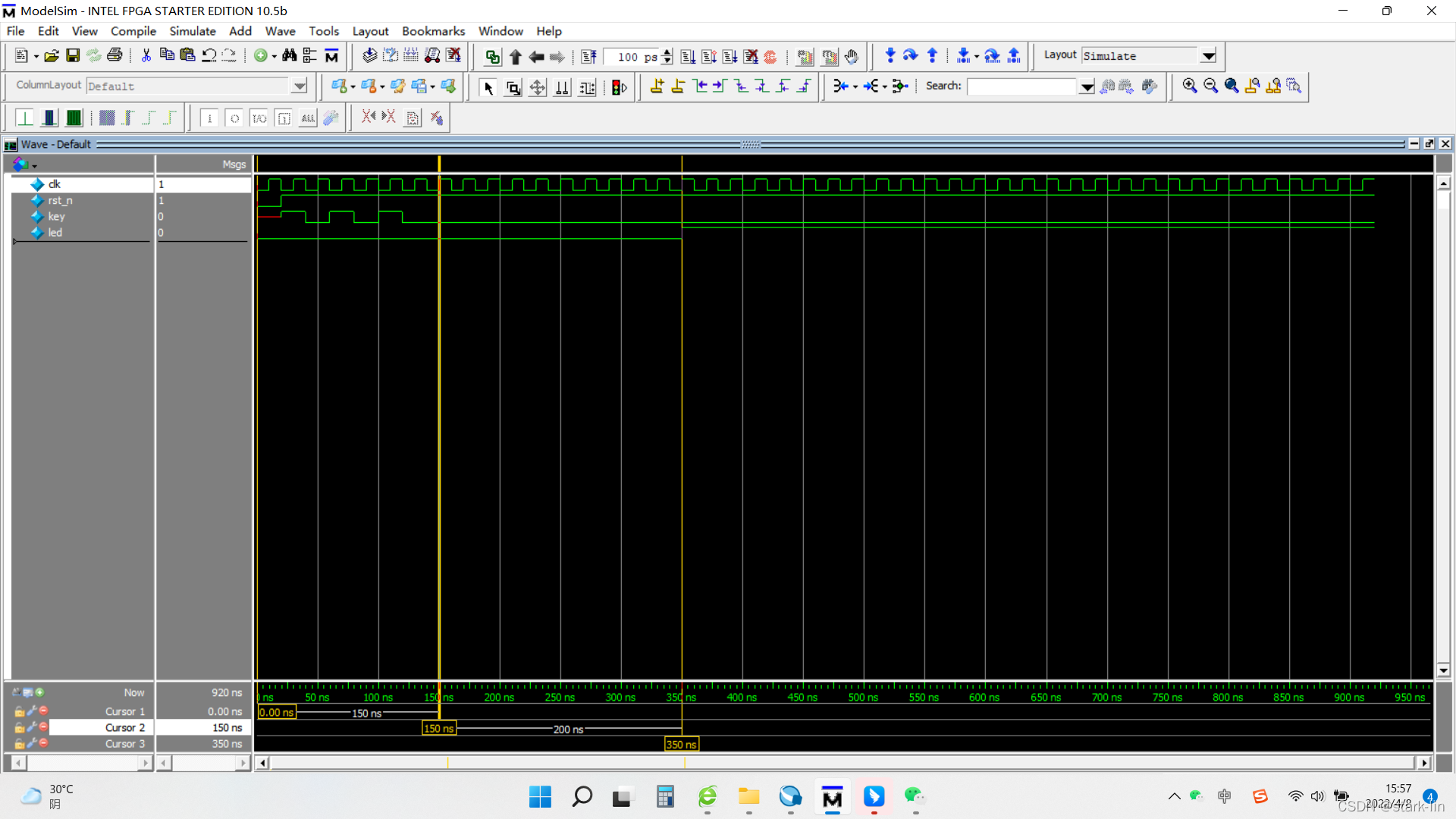Click the Restart simulation icon
1456x819 pixels.
tap(588, 57)
